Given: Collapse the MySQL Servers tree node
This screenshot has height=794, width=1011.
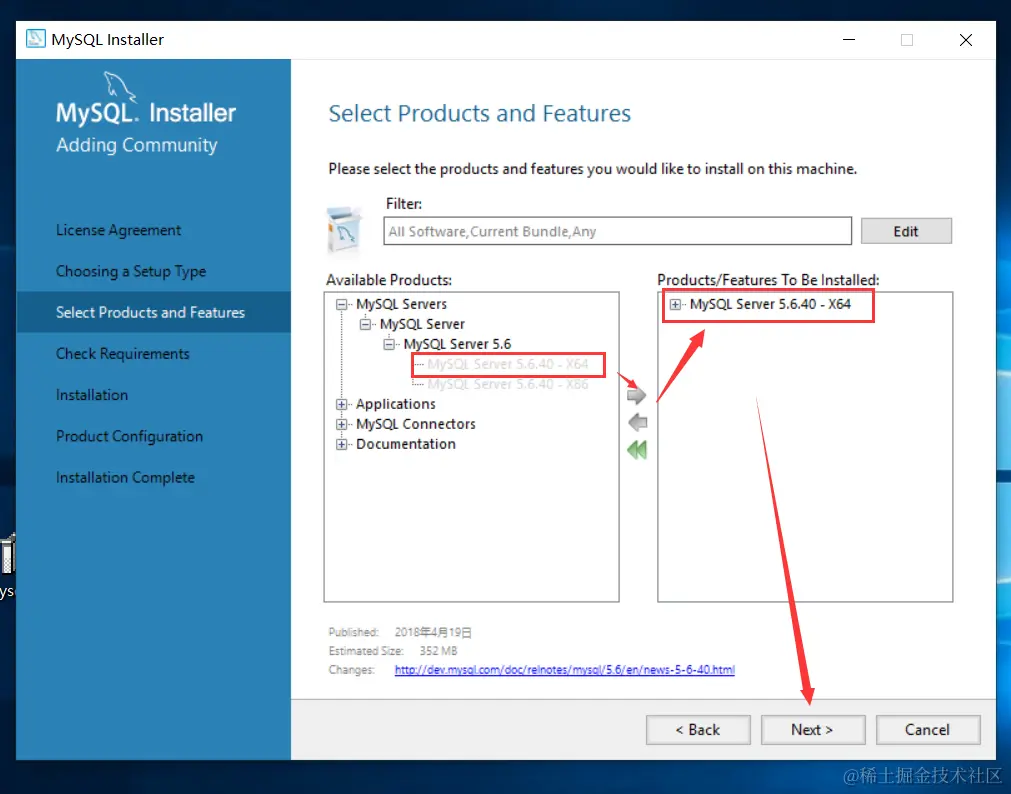Looking at the screenshot, I should pyautogui.click(x=342, y=304).
